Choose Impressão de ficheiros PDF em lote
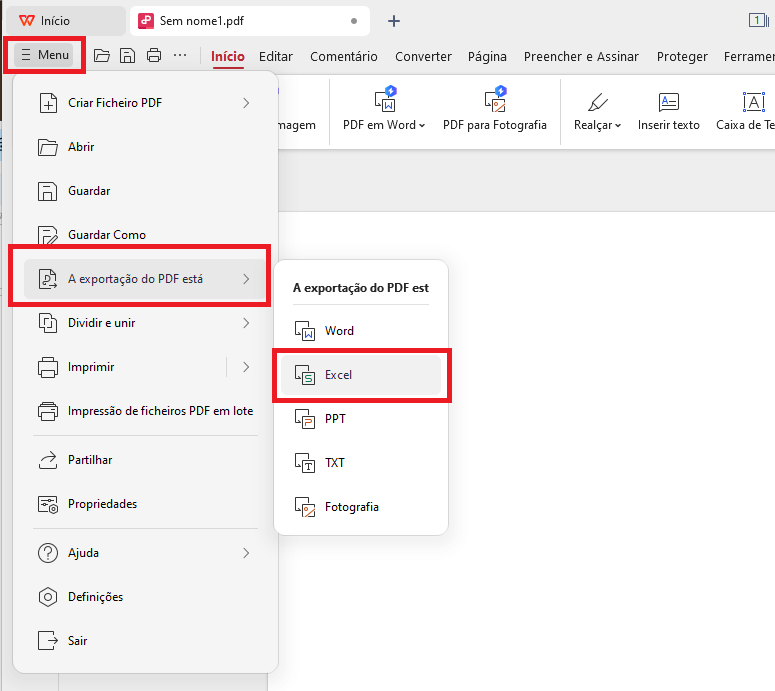775x691 pixels. click(x=145, y=411)
